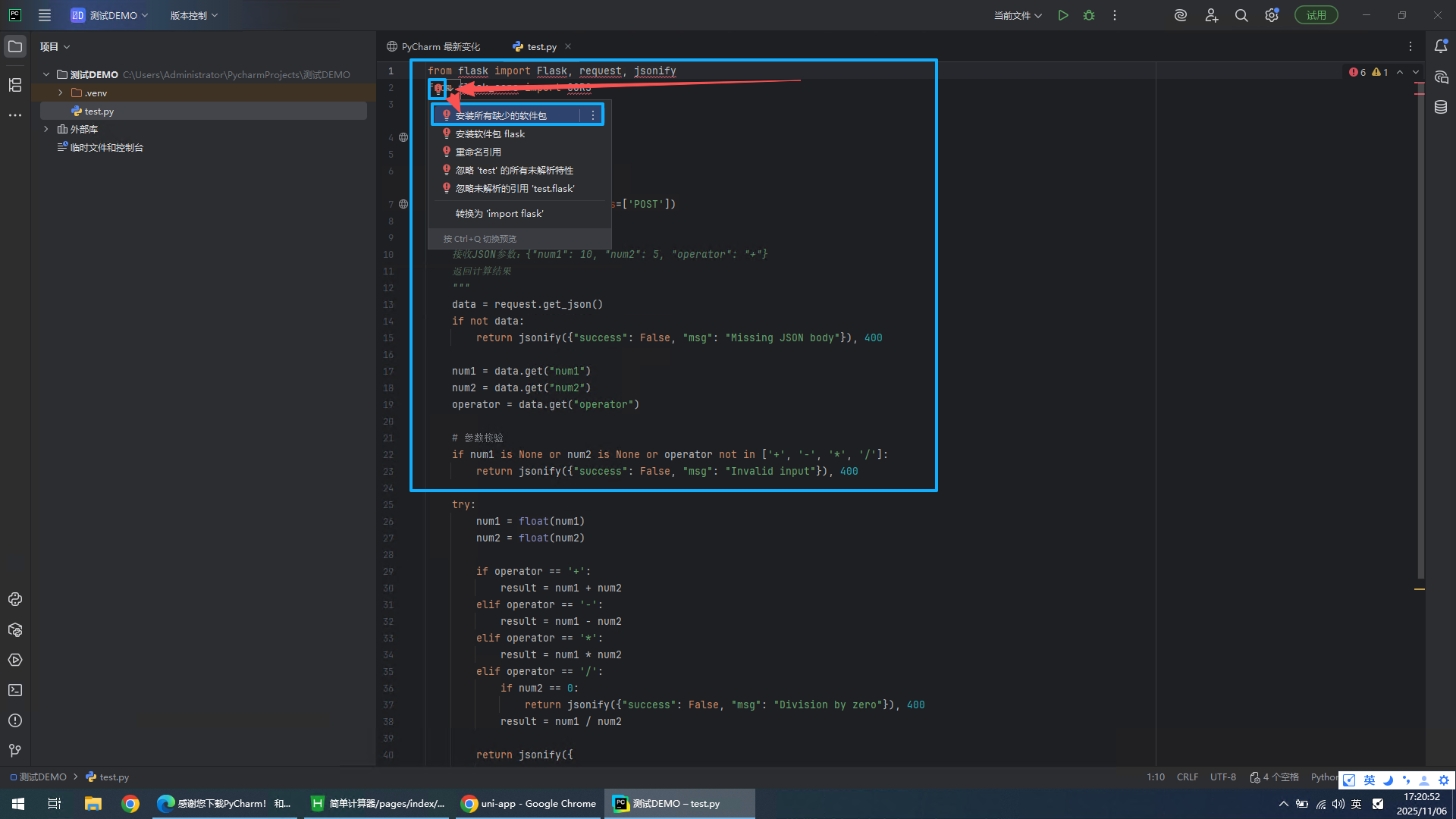
Task: Expand the 外部库 external libraries node
Action: 46,129
